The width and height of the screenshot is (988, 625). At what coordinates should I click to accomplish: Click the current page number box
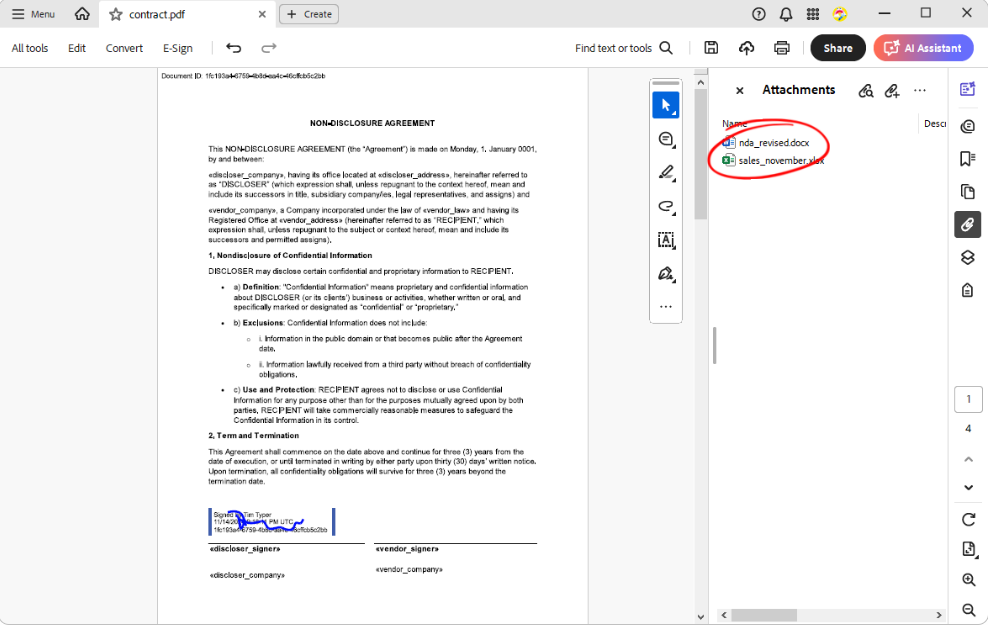[x=968, y=399]
